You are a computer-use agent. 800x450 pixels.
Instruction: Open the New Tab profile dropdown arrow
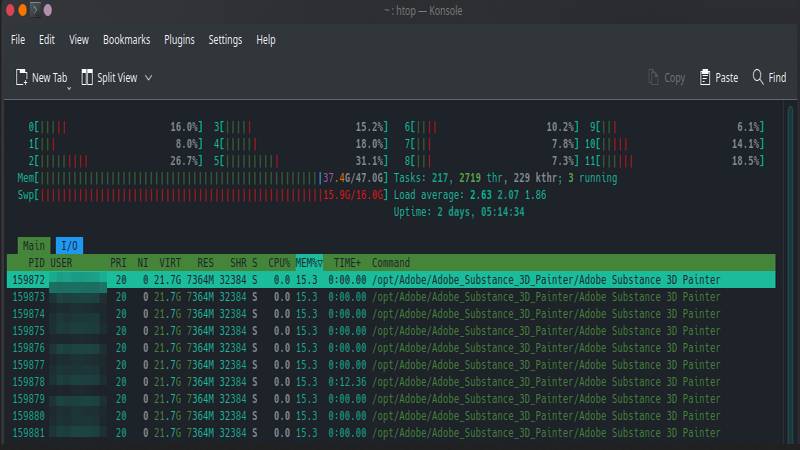[69, 88]
